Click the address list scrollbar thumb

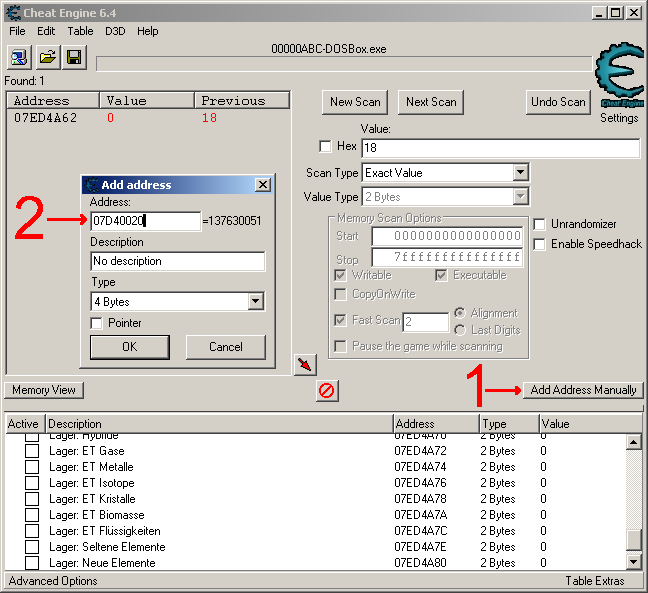[634, 541]
